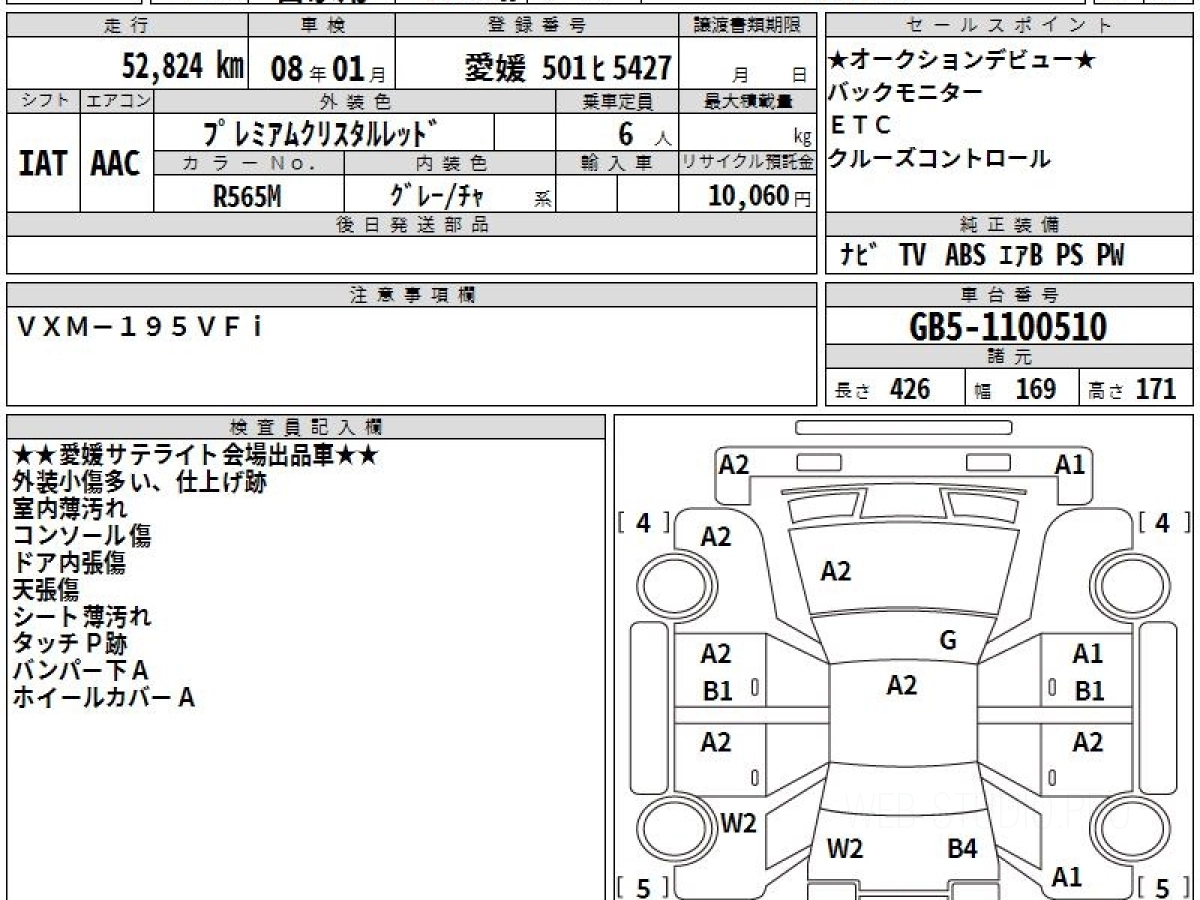The image size is (1200, 900).
Task: Select the バックモニター sales point
Action: pyautogui.click(x=906, y=93)
